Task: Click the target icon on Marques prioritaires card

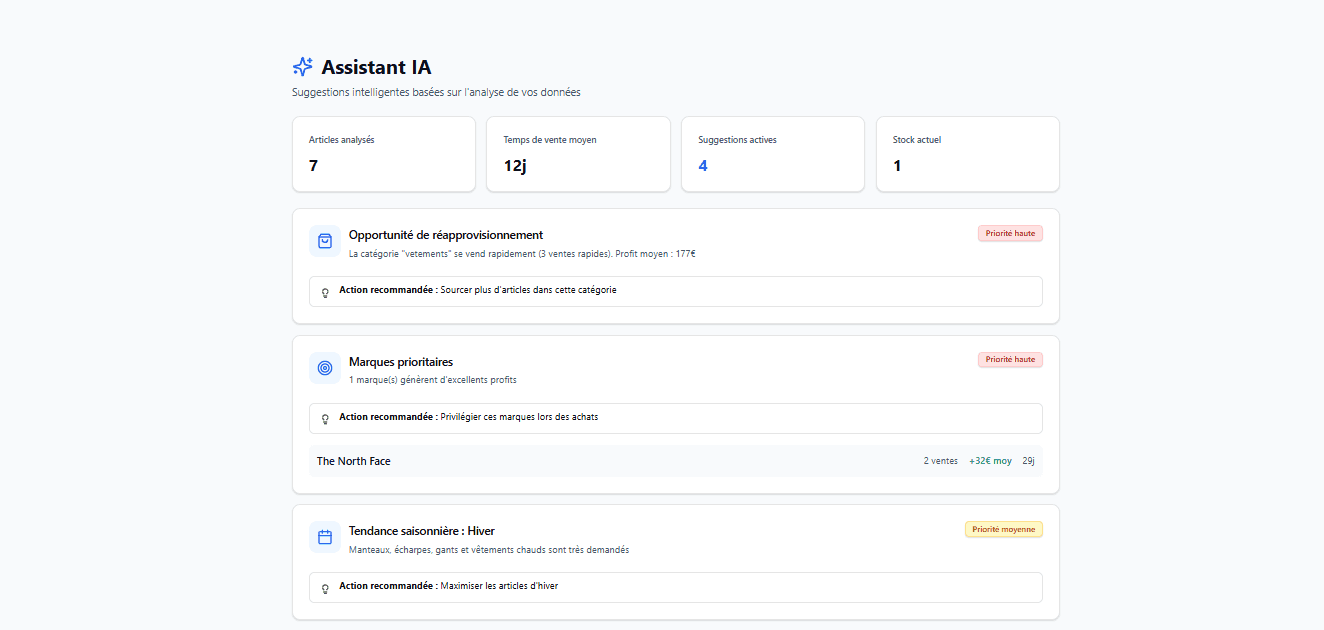Action: click(x=324, y=368)
